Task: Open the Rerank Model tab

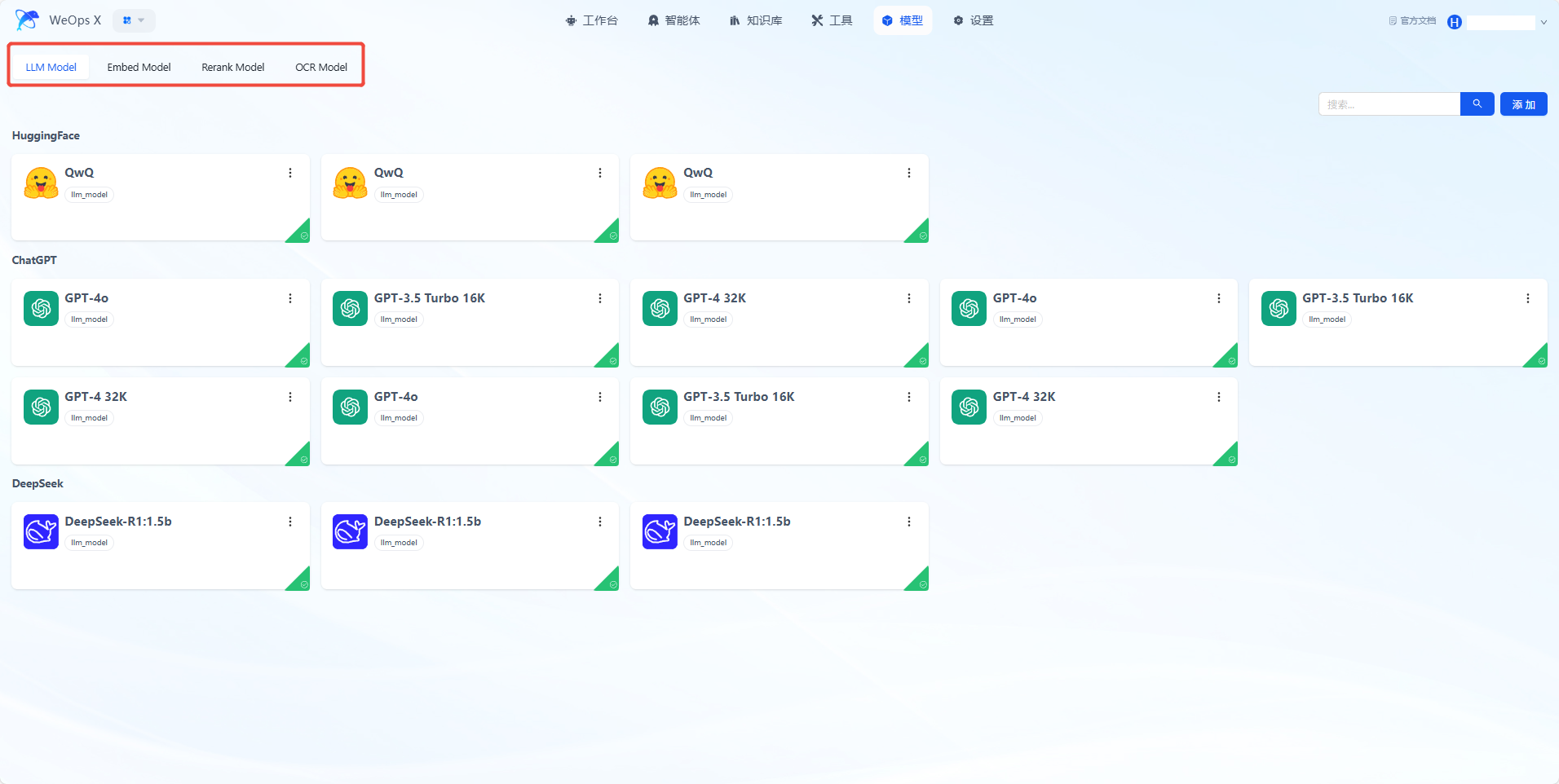Action: tap(233, 67)
